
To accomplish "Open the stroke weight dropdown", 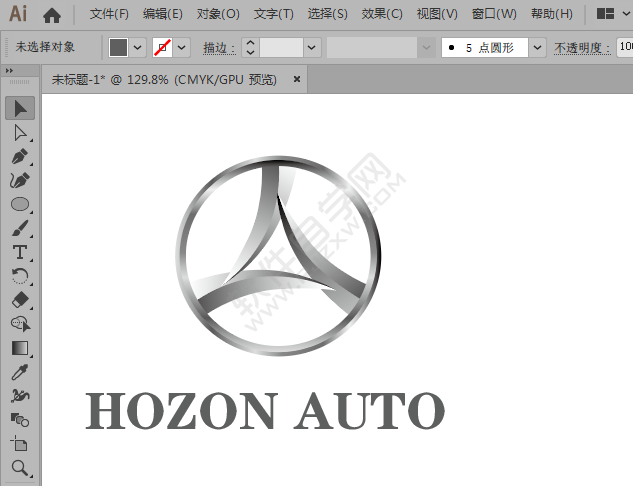I will [312, 48].
